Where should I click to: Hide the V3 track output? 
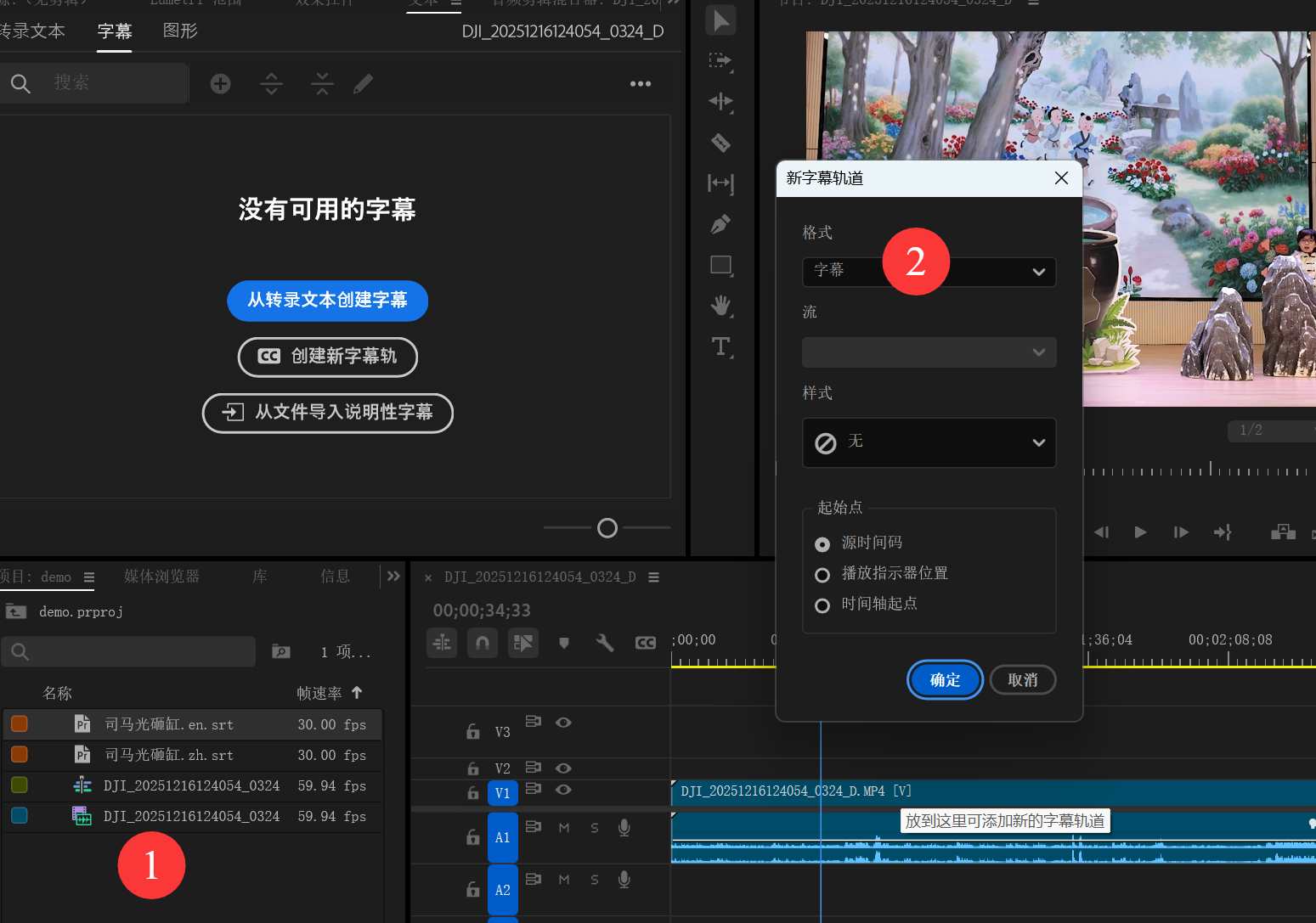[x=563, y=723]
